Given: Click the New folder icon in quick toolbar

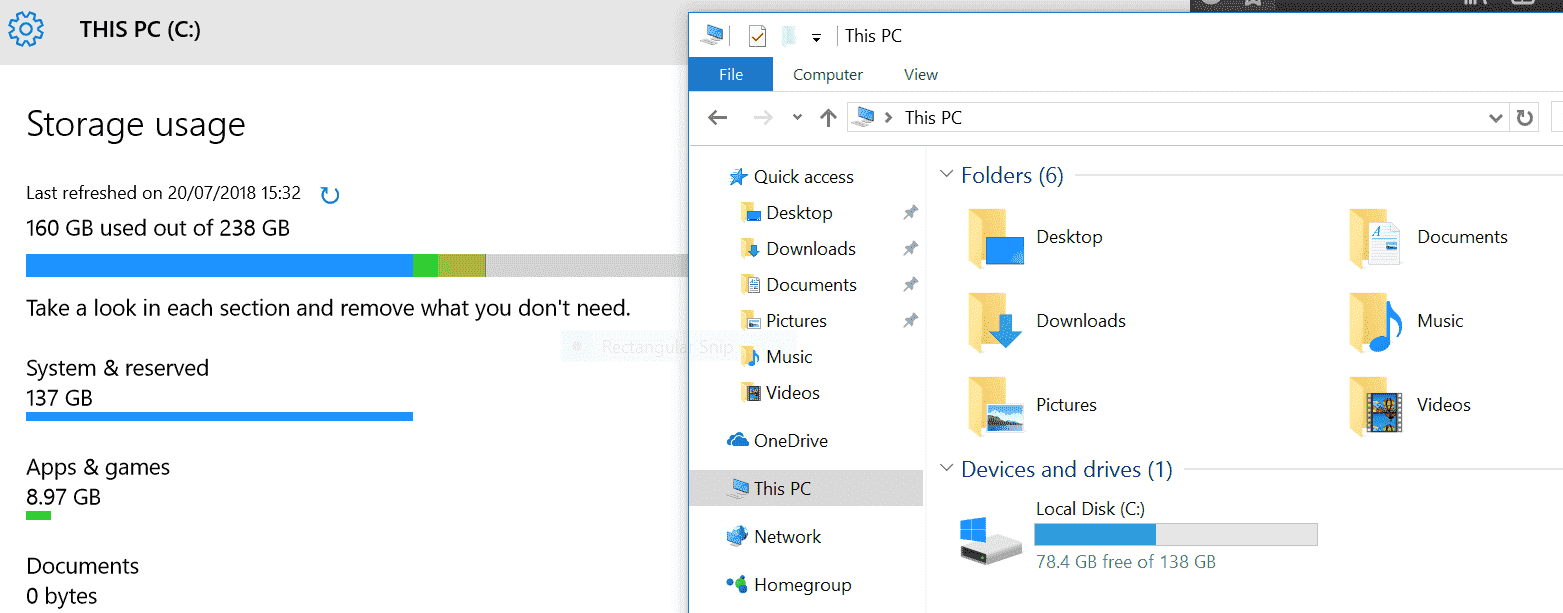Looking at the screenshot, I should point(788,36).
